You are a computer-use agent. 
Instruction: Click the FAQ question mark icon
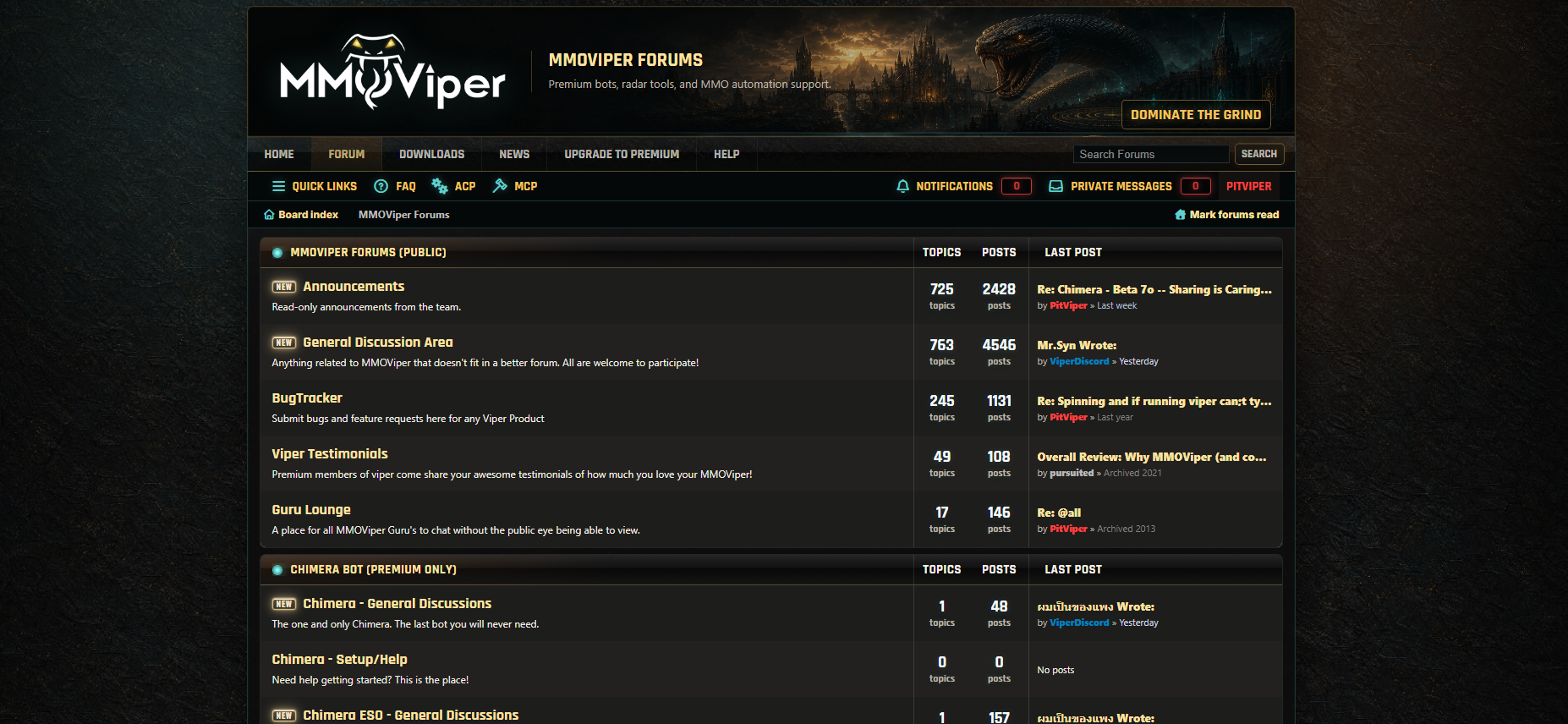pyautogui.click(x=381, y=186)
